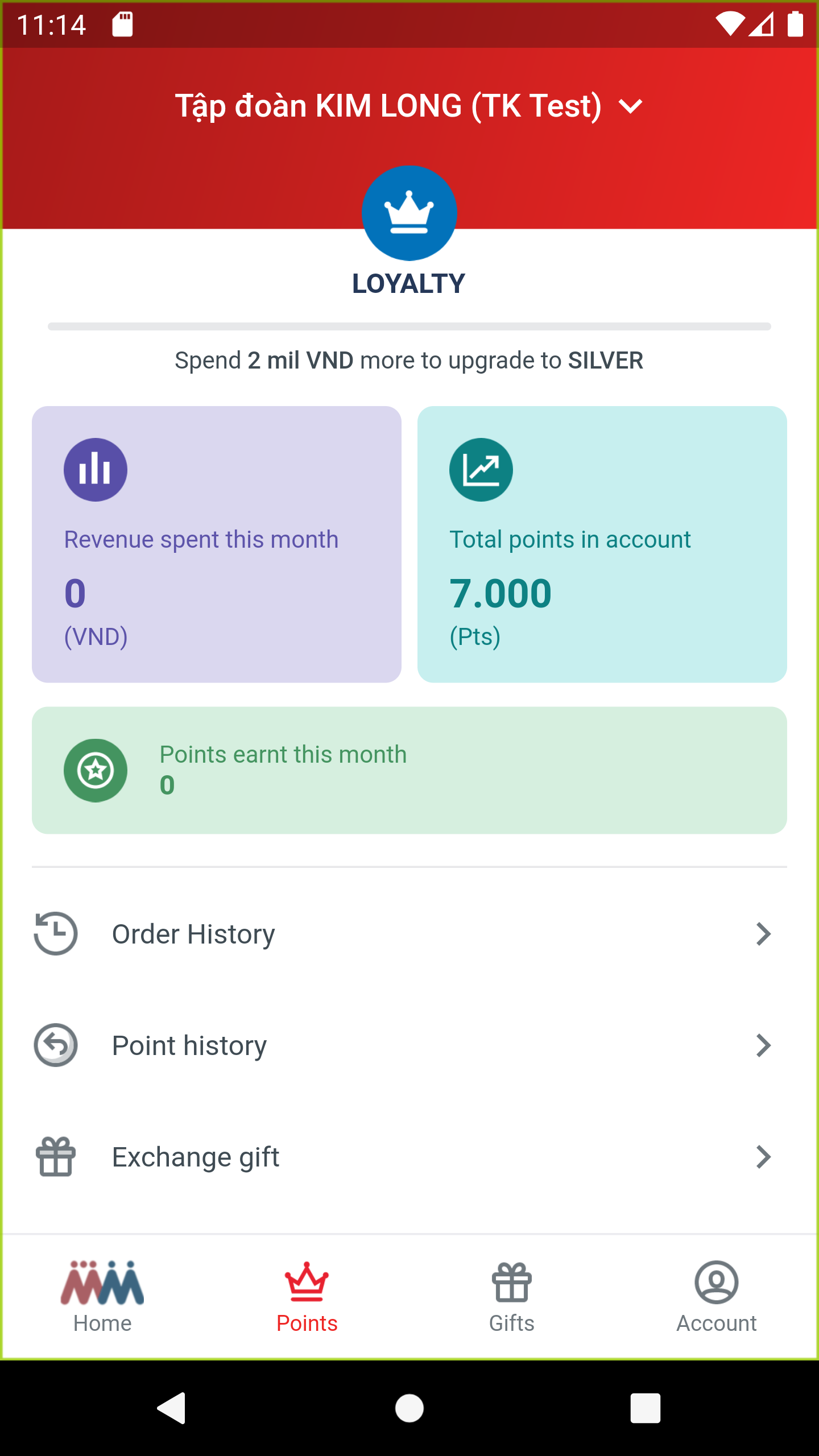This screenshot has width=819, height=1456.
Task: Click the Point history undo-arrow icon
Action: click(x=56, y=1045)
